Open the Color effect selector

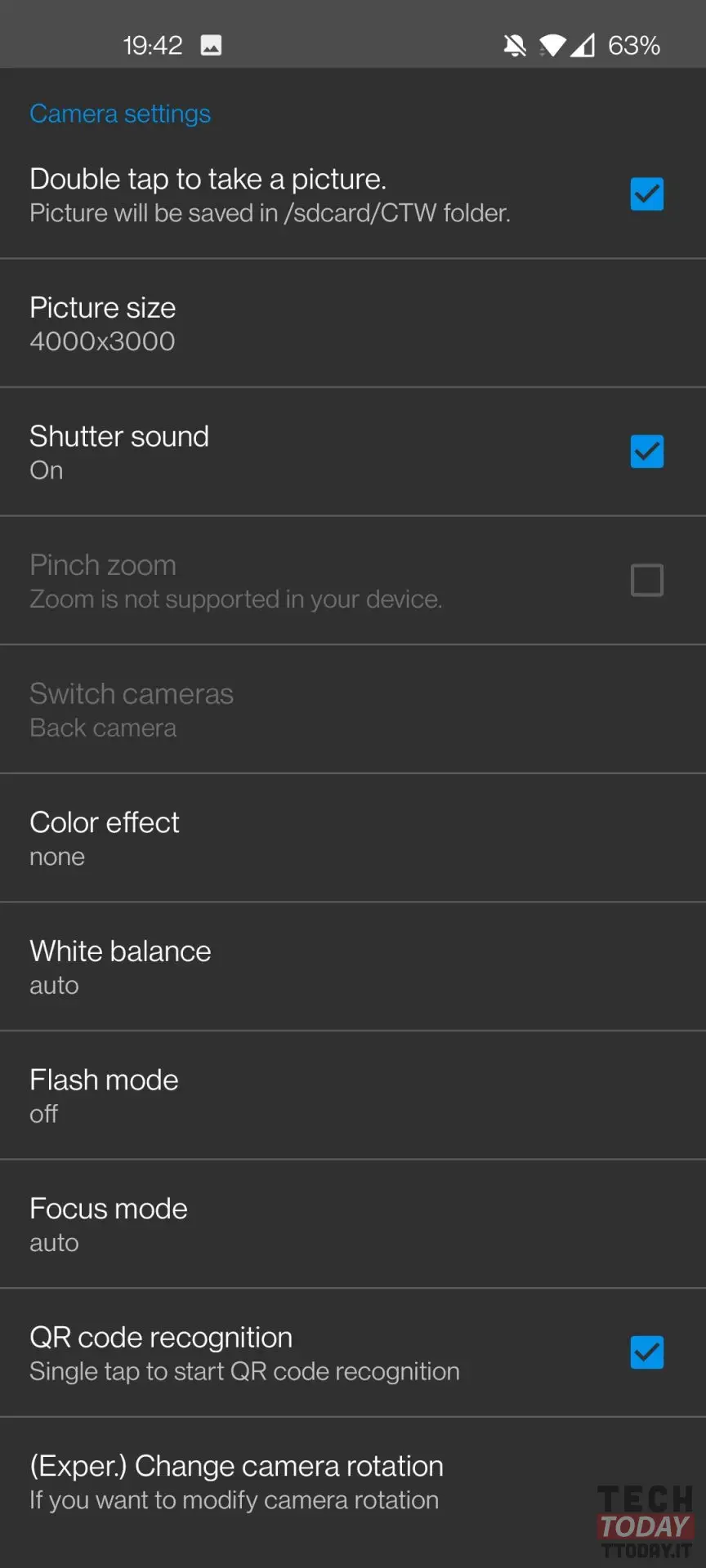click(x=353, y=839)
